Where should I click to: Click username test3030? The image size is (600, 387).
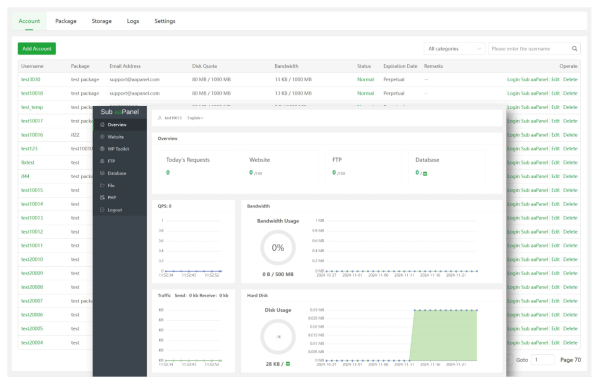click(x=31, y=80)
